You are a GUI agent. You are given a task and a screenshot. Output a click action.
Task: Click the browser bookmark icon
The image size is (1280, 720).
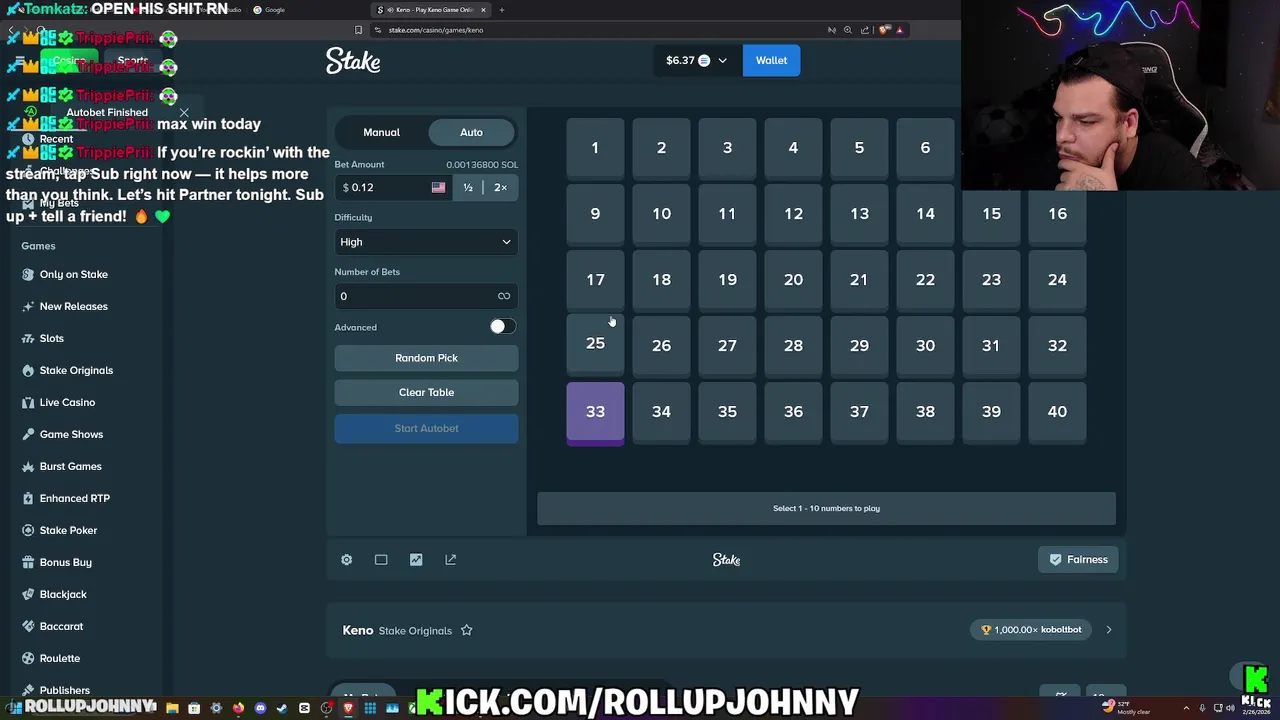click(358, 30)
